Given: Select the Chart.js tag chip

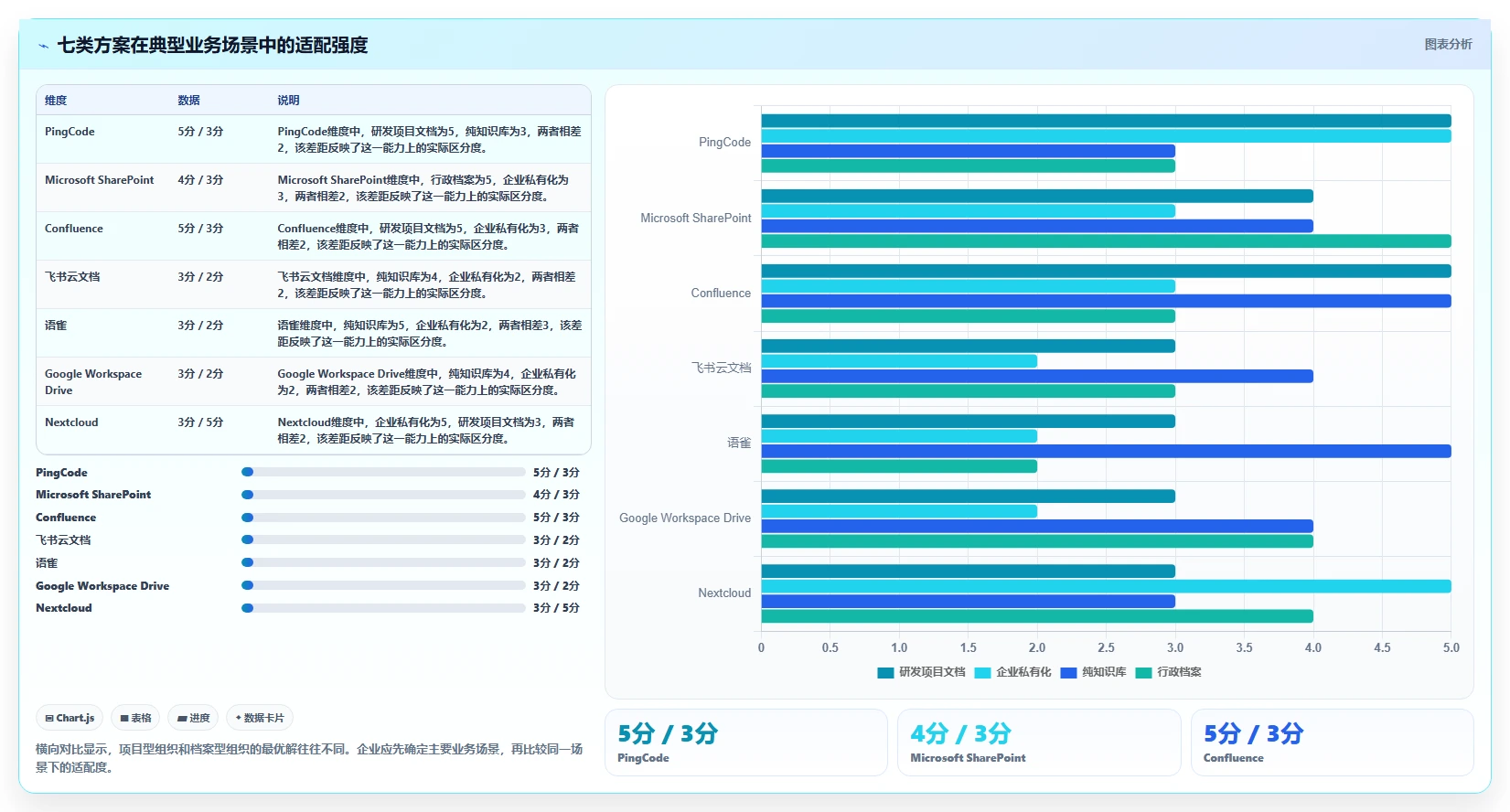Looking at the screenshot, I should [70, 718].
